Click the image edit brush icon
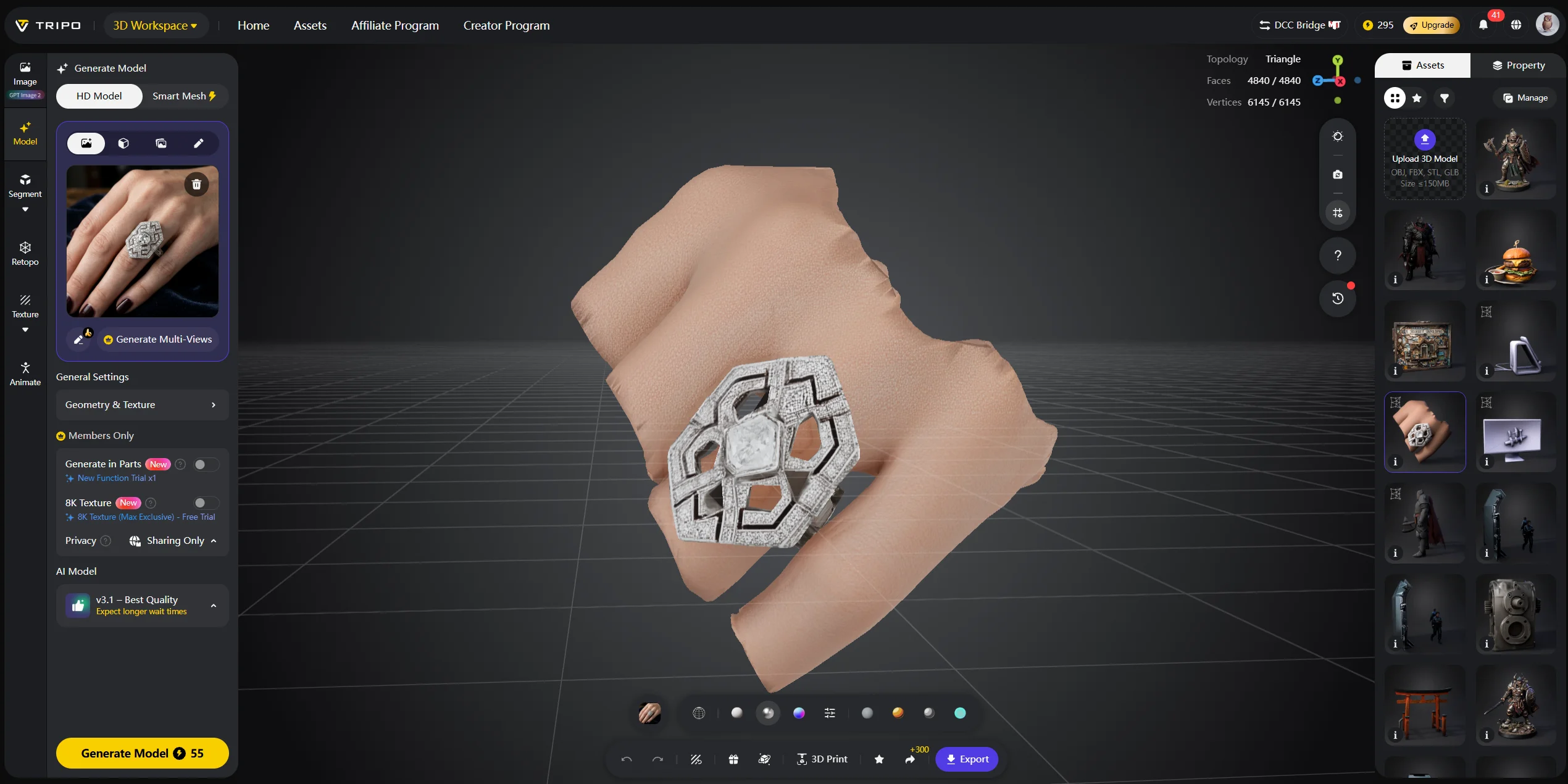The width and height of the screenshot is (1568, 784). click(x=80, y=339)
